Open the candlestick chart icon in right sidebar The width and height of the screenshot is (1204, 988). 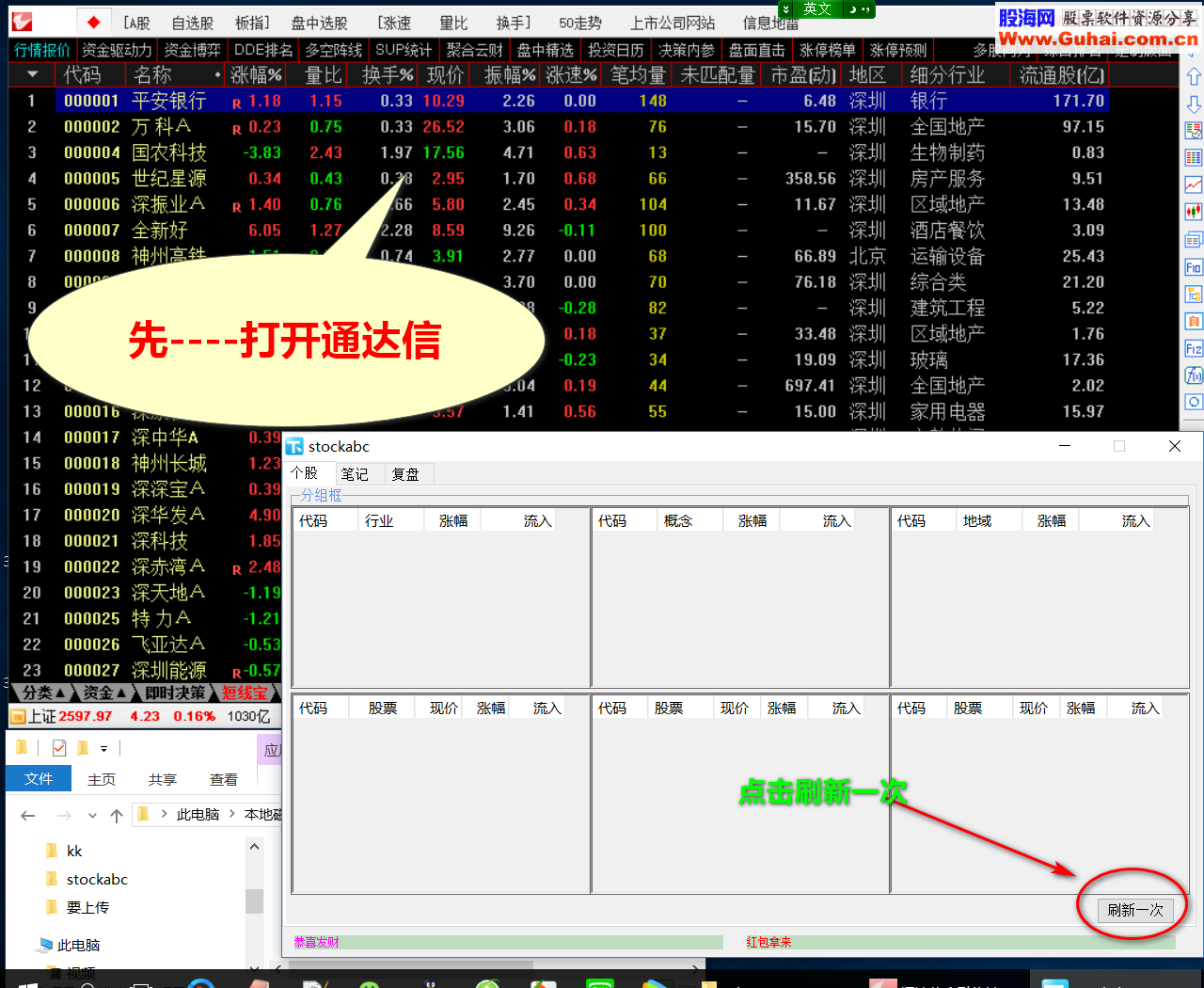[1194, 213]
